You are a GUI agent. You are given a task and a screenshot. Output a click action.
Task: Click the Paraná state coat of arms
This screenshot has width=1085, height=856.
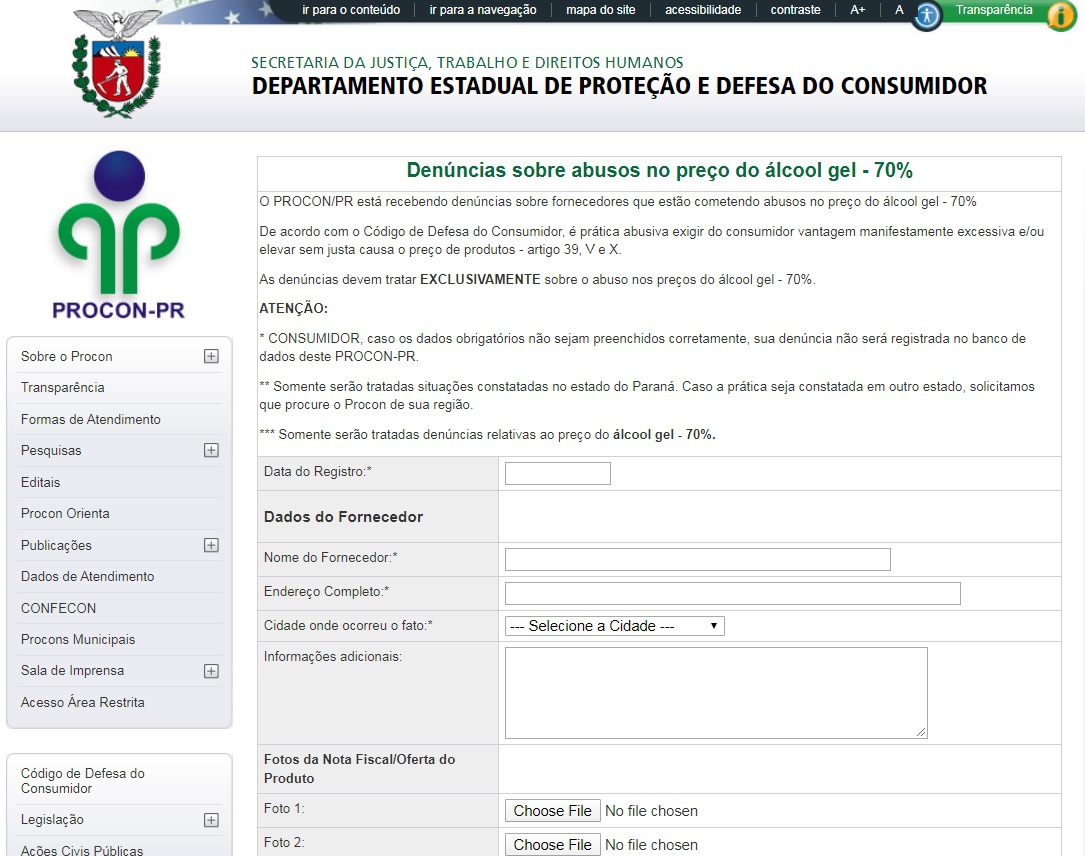click(117, 65)
